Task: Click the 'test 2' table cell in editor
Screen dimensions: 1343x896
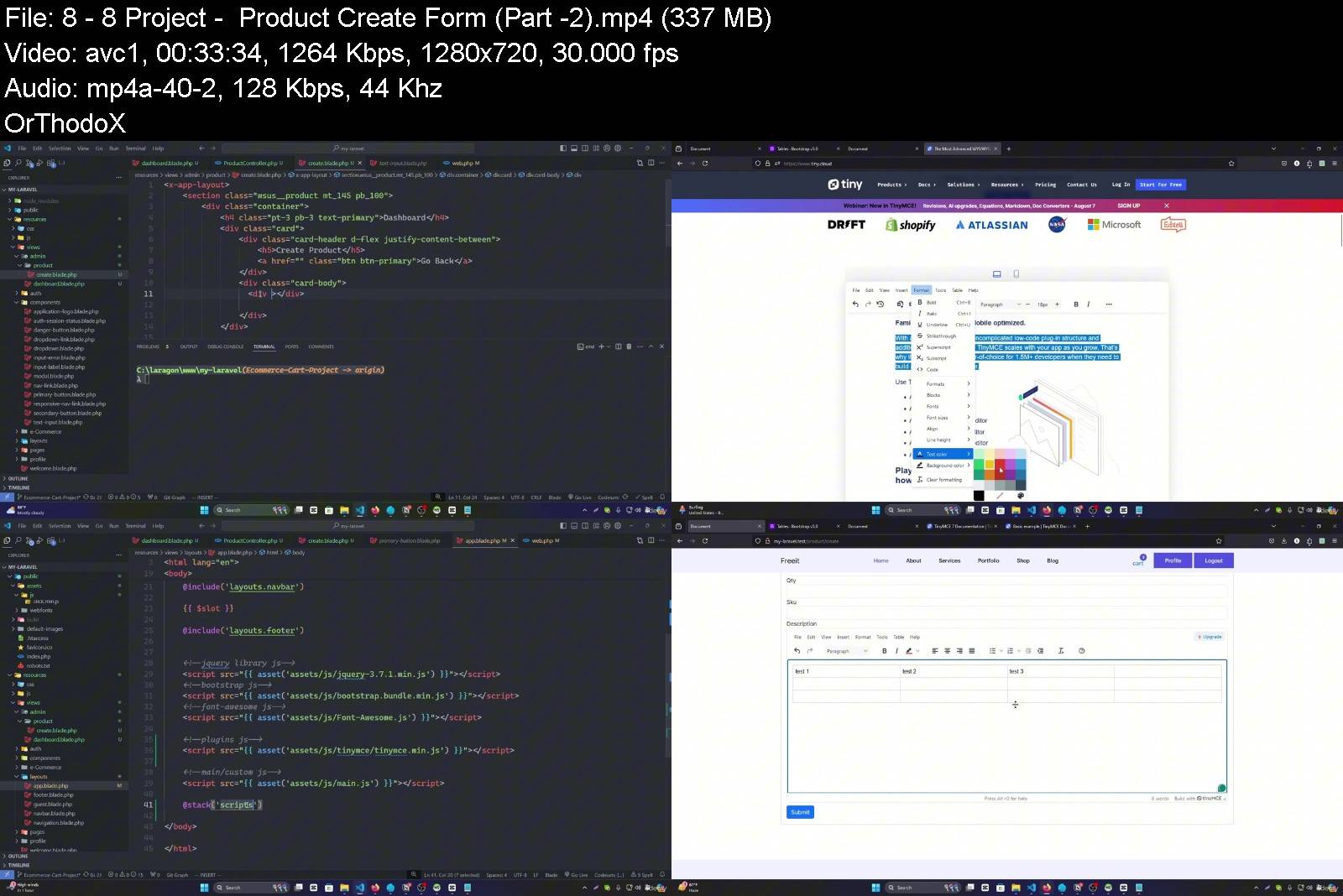Action: tap(954, 671)
